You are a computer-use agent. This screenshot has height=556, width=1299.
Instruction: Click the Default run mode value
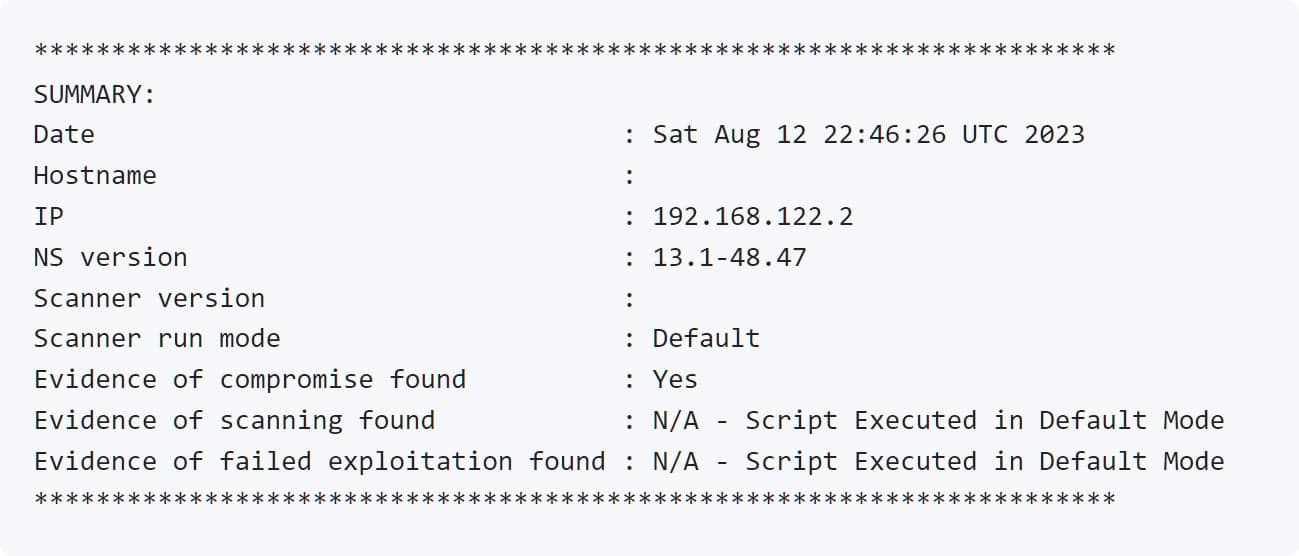tap(706, 339)
